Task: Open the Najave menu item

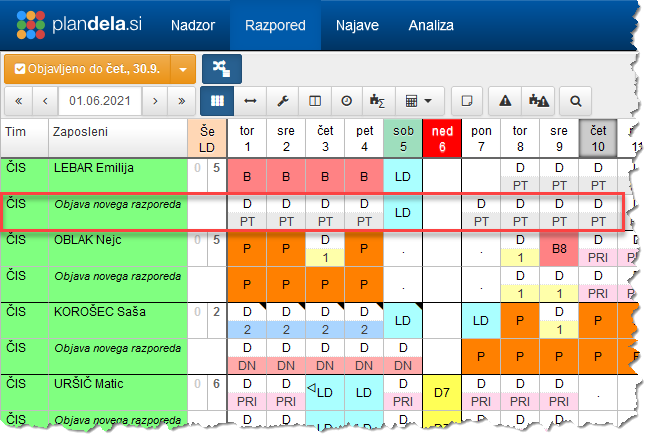Action: click(x=357, y=25)
